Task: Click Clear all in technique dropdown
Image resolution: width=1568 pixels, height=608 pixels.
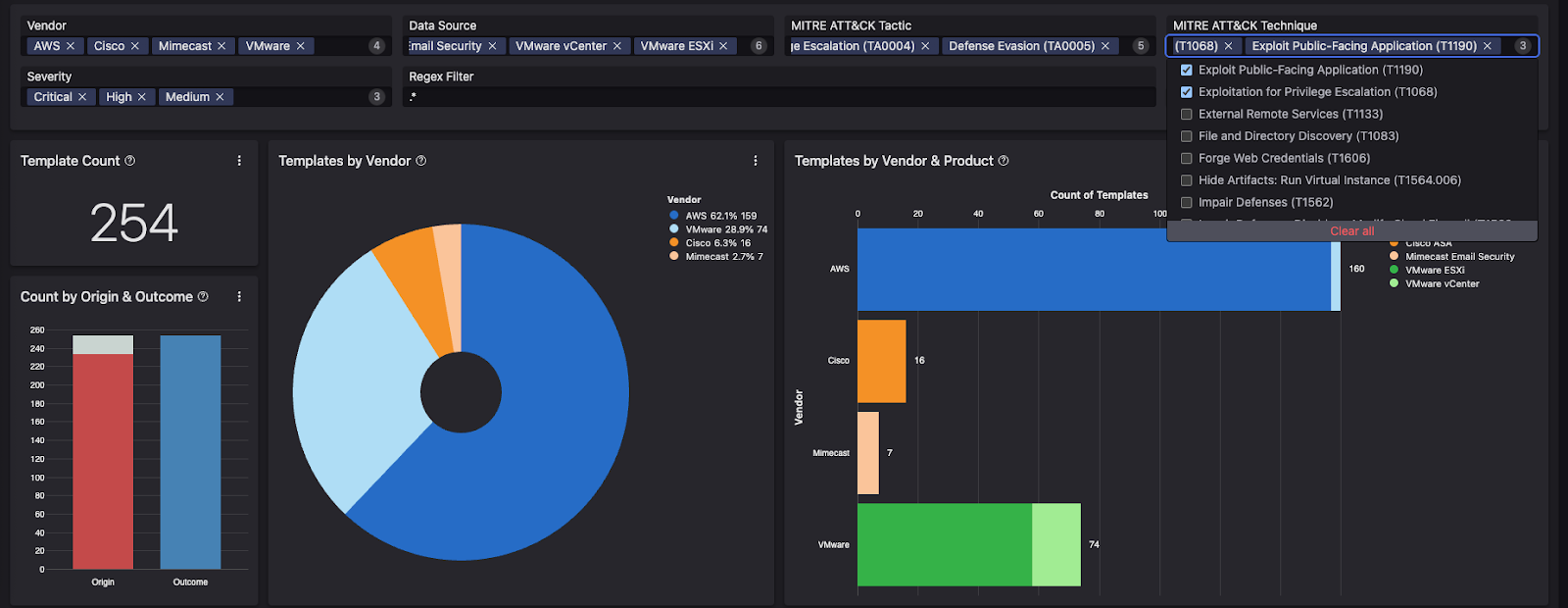Action: click(x=1351, y=231)
